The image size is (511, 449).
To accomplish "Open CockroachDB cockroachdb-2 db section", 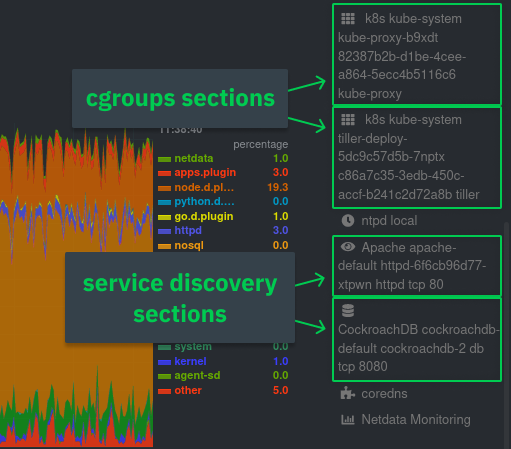I will click(x=417, y=339).
